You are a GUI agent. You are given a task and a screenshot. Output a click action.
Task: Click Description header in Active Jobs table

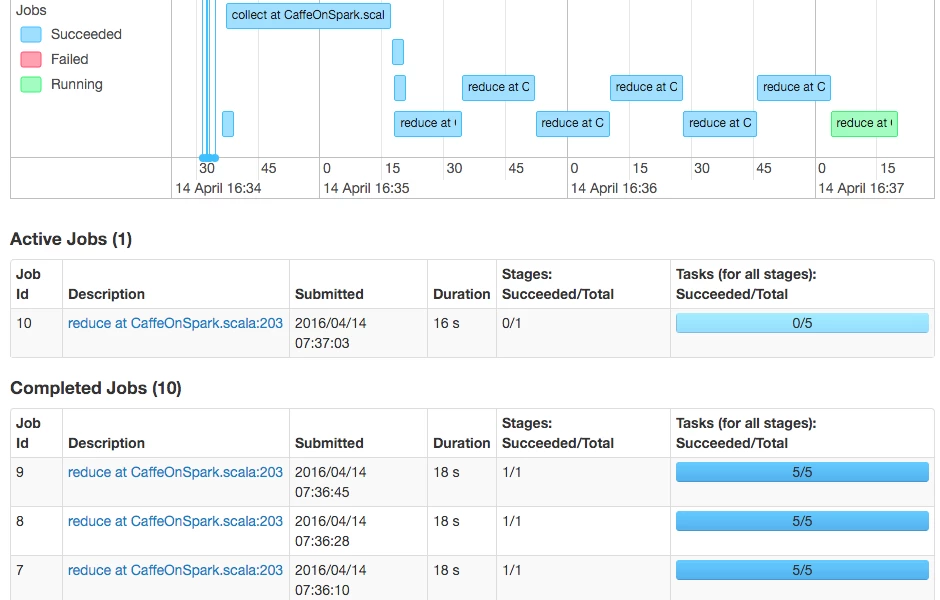point(106,294)
